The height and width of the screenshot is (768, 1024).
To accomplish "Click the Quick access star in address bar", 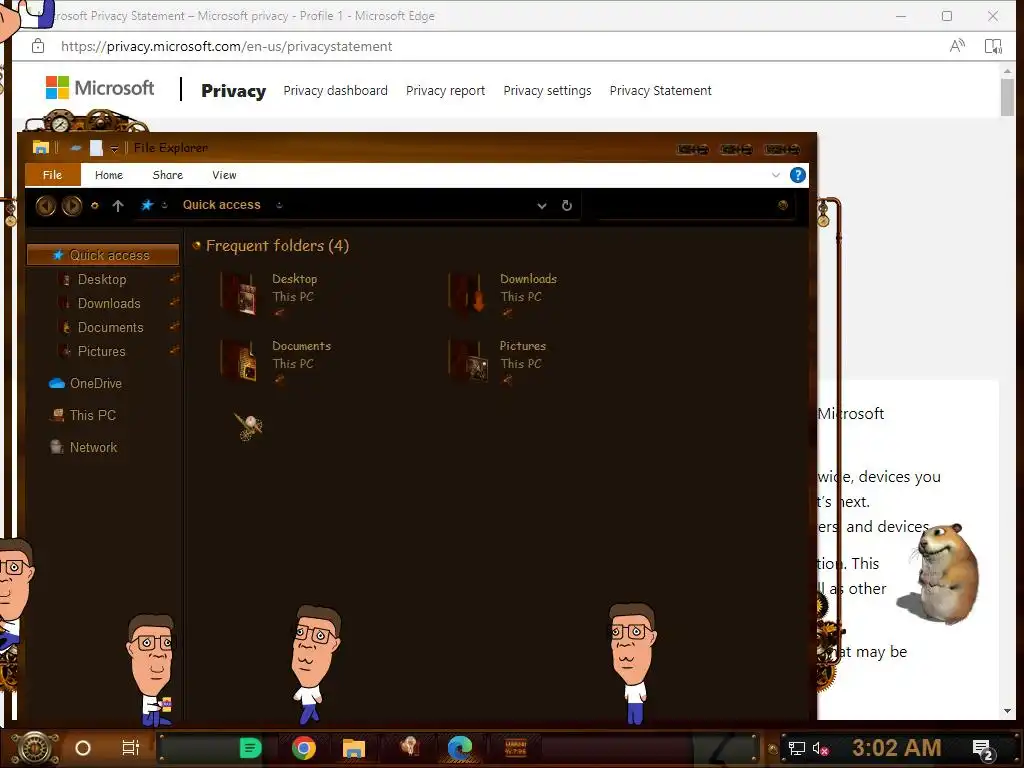I will (x=147, y=205).
